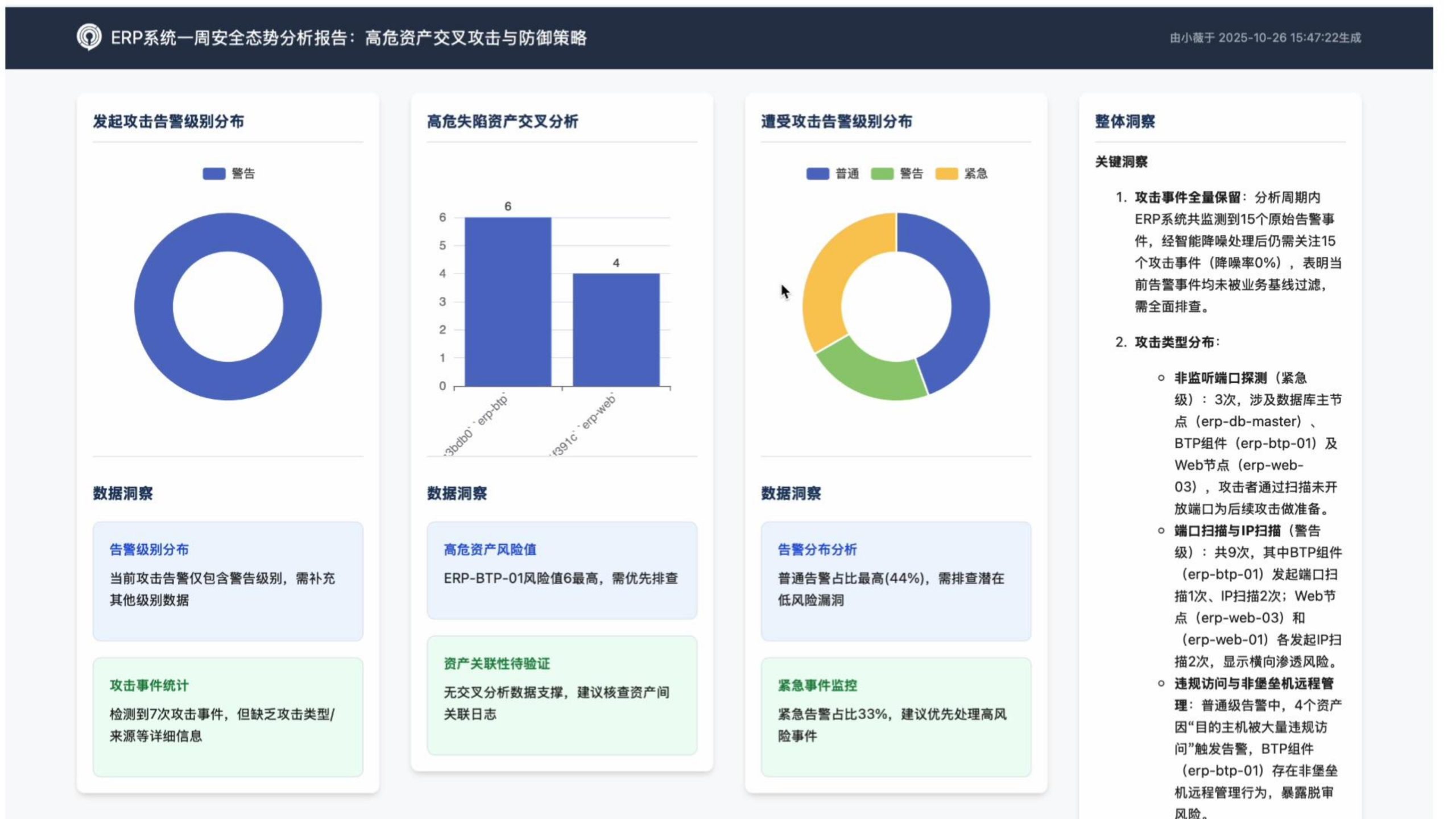
Task: Click the report logo icon in header
Action: 89,38
